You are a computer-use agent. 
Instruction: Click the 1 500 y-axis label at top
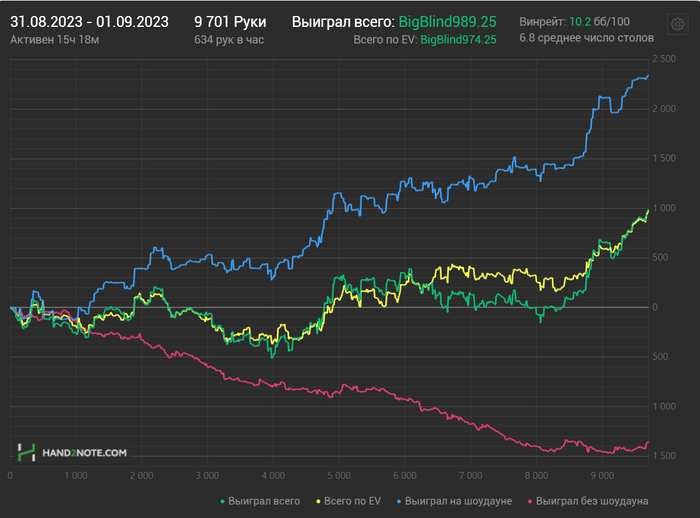click(664, 158)
